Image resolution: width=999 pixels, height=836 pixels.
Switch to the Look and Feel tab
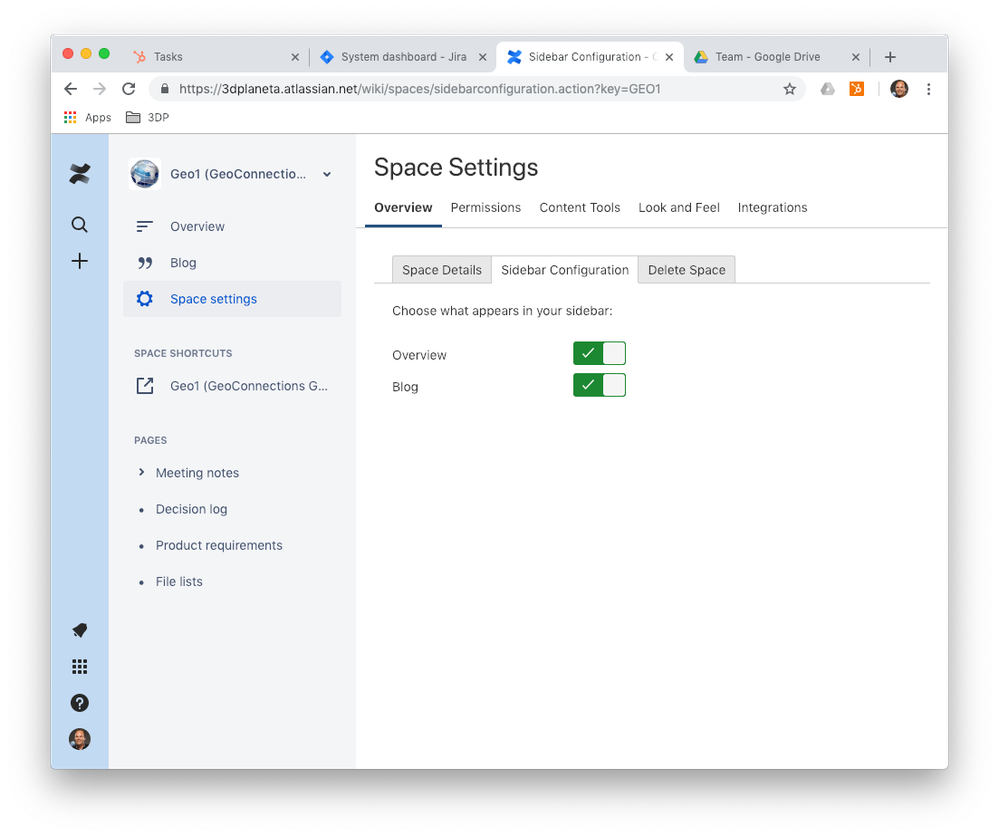point(679,208)
